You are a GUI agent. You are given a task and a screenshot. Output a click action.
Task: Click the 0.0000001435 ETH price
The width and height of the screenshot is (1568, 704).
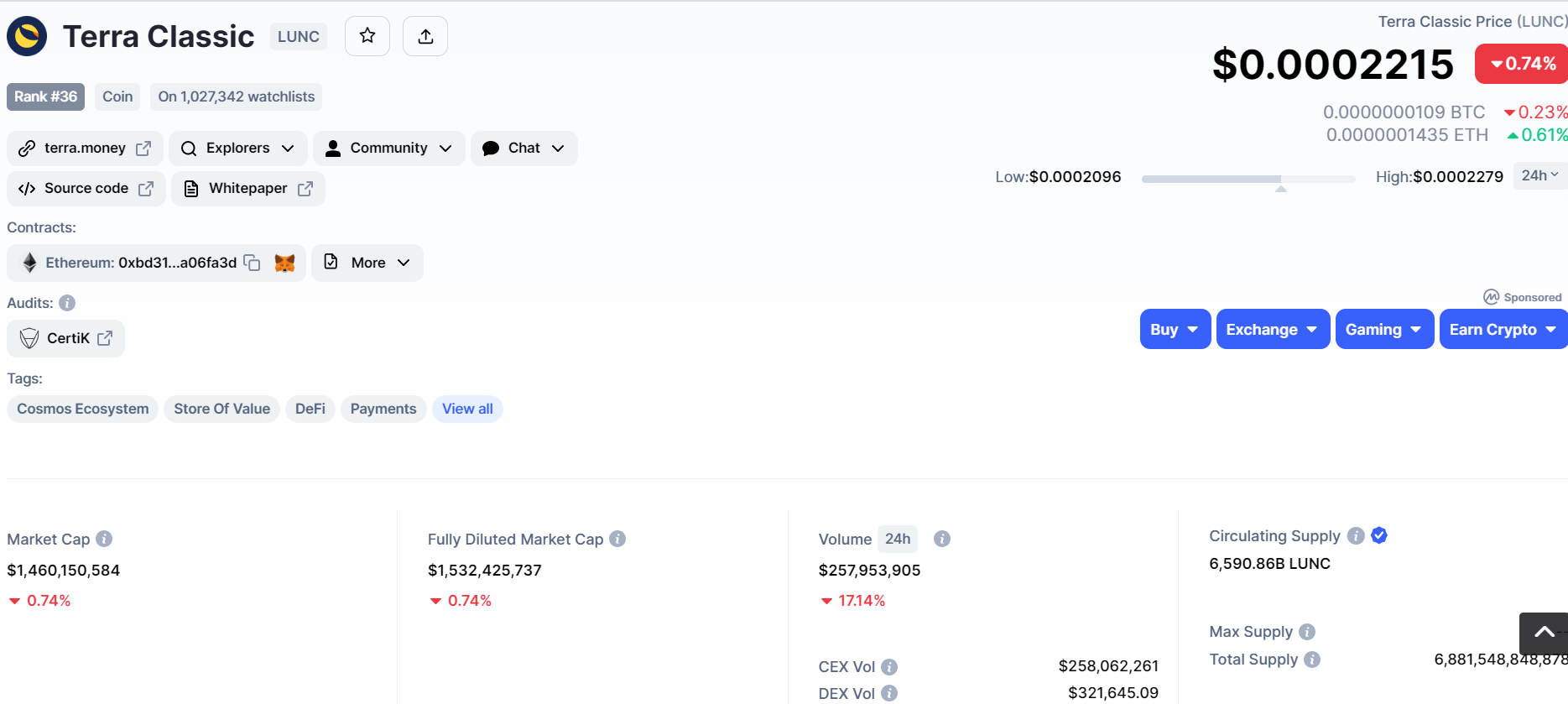click(1407, 135)
